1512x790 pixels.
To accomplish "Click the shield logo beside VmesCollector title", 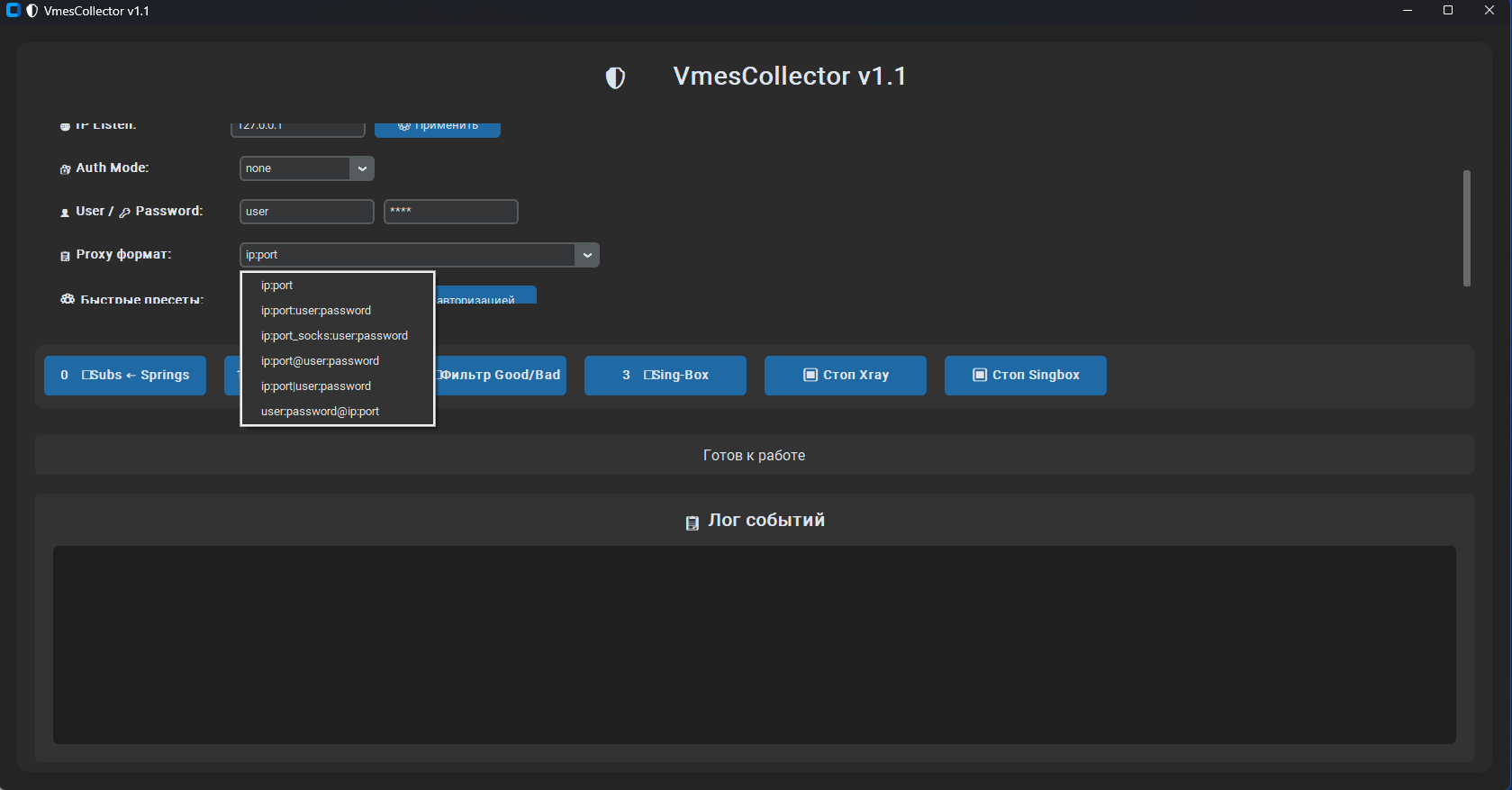I will point(615,78).
